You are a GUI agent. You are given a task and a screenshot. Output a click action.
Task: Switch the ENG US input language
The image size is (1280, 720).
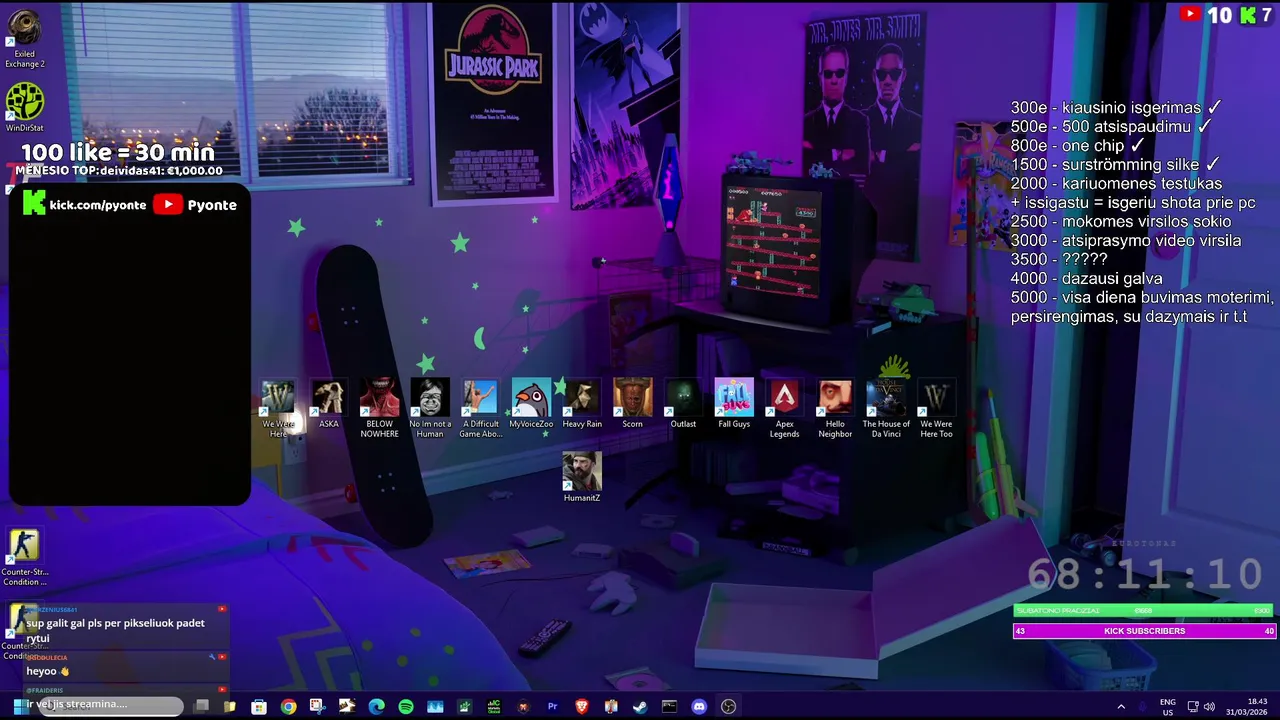(1167, 707)
